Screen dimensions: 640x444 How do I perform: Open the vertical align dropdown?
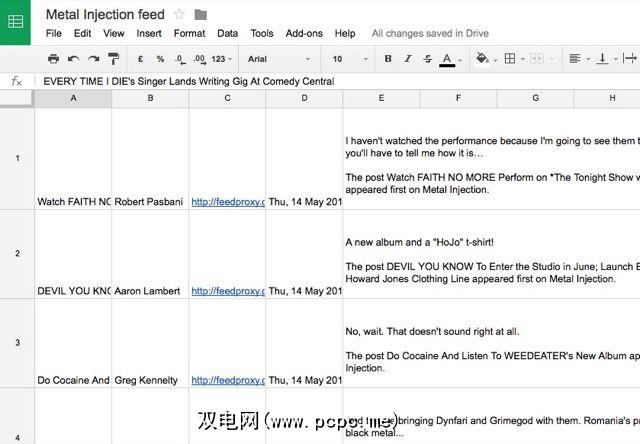(607, 59)
